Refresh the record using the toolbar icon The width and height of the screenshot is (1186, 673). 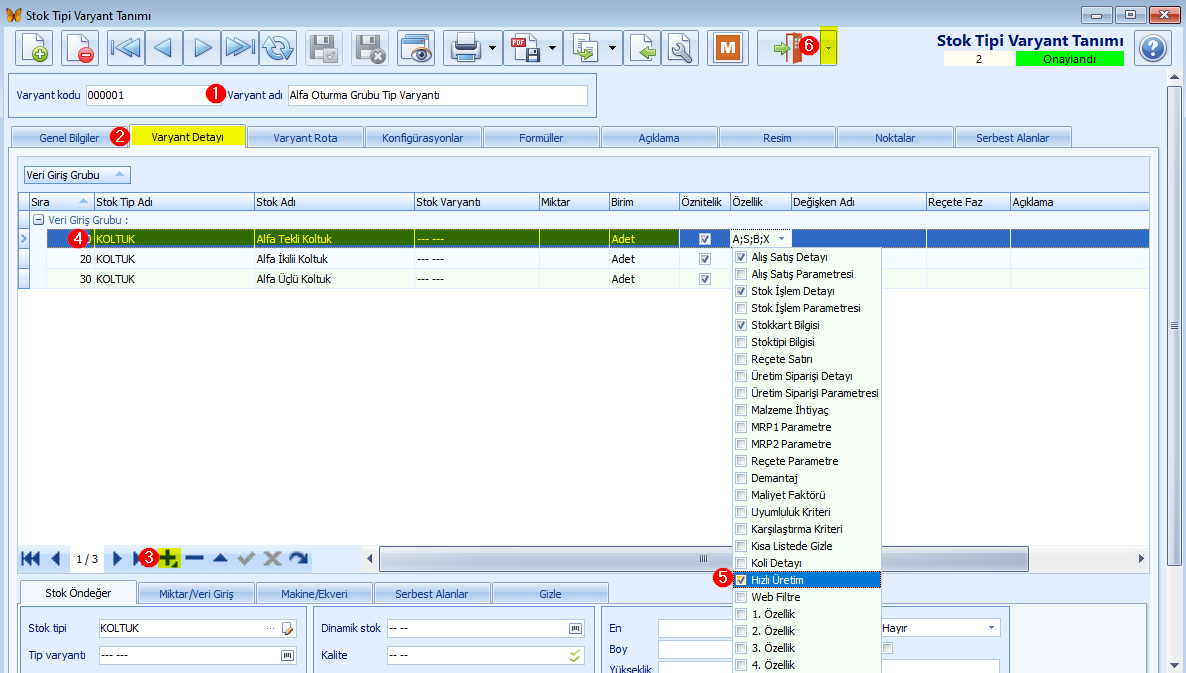pyautogui.click(x=278, y=48)
